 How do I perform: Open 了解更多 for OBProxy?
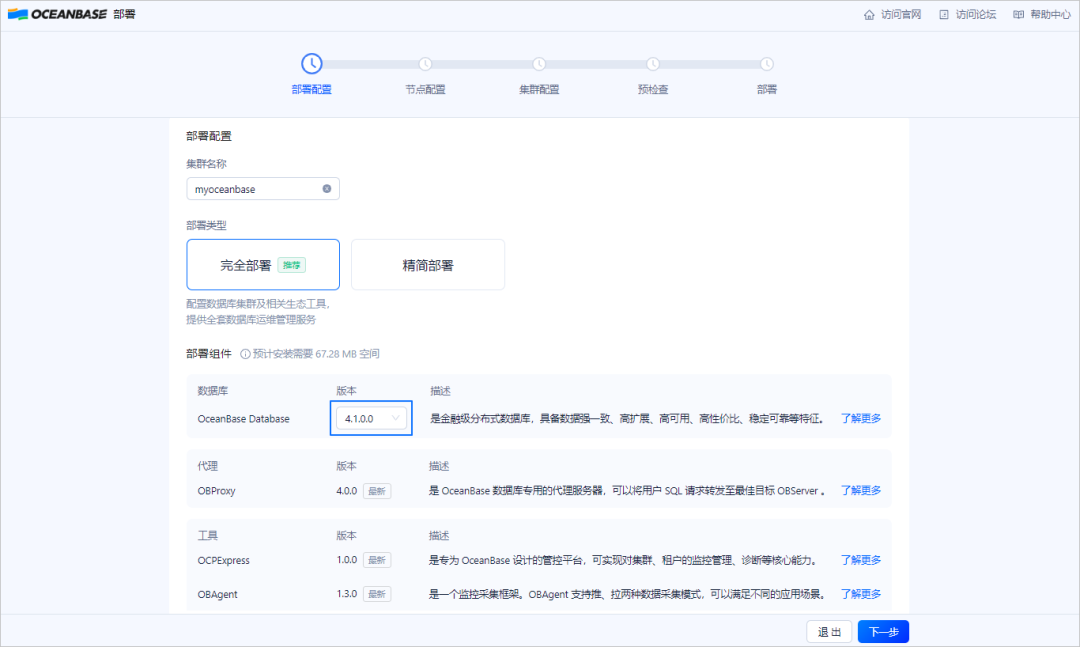[860, 490]
